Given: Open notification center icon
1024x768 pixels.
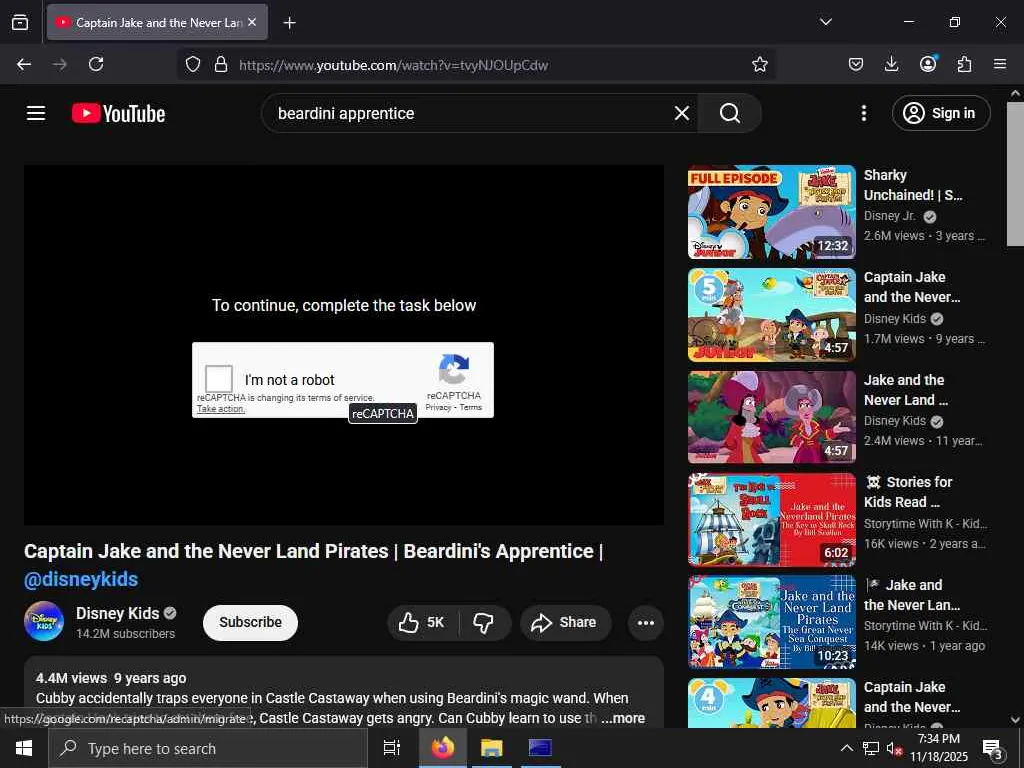Looking at the screenshot, I should 991,748.
